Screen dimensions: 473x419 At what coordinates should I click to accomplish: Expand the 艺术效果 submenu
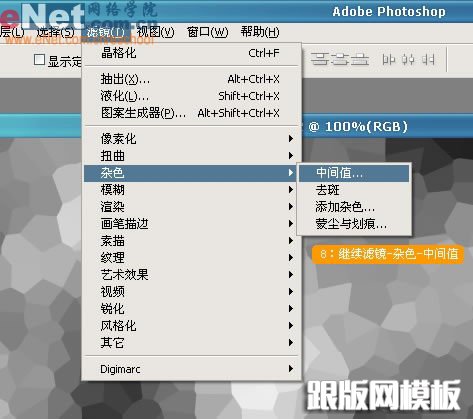[191, 275]
